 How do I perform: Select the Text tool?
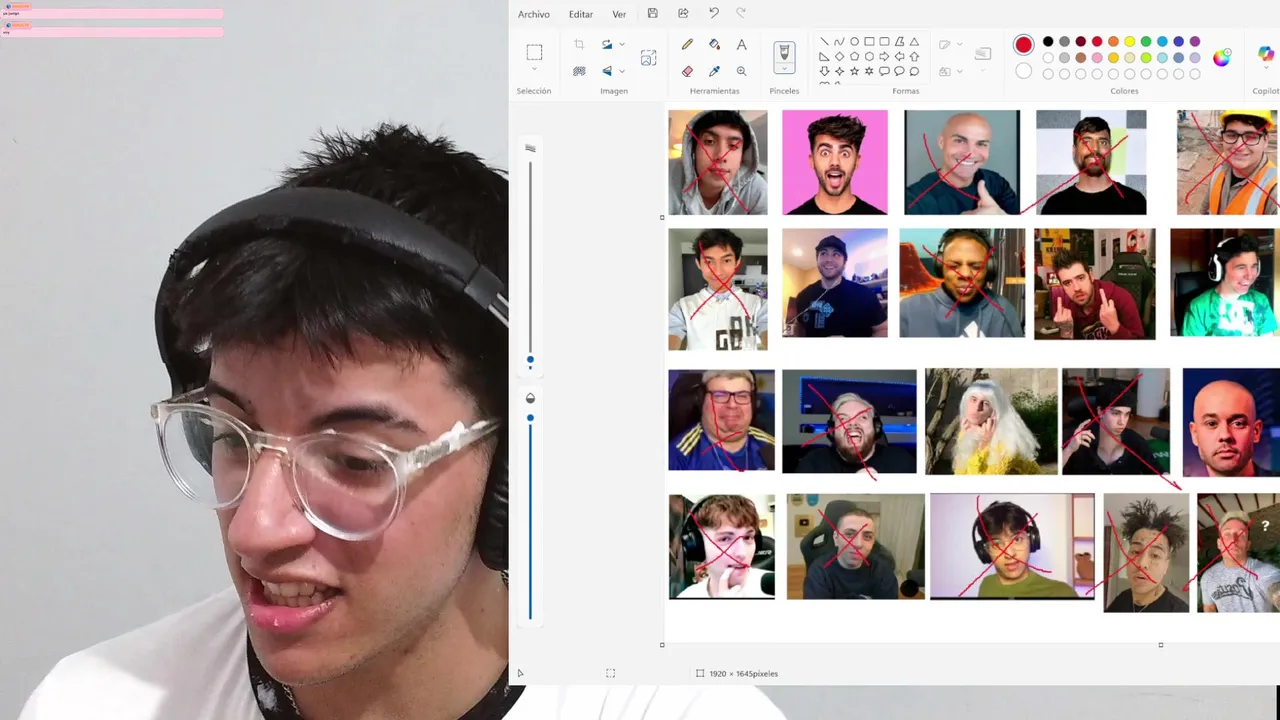click(741, 44)
